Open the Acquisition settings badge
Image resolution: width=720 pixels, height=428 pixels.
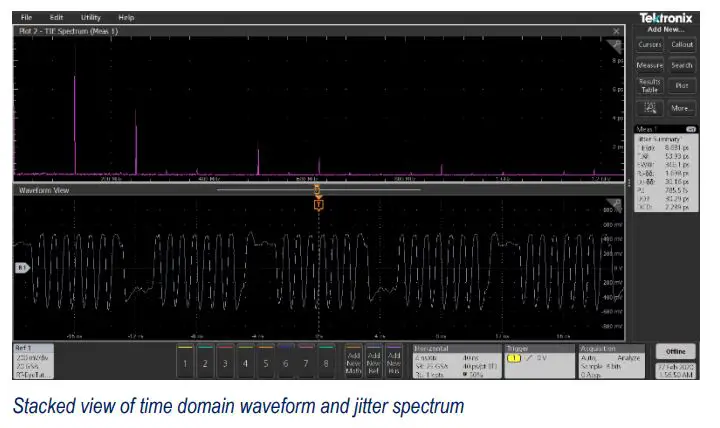click(x=611, y=361)
